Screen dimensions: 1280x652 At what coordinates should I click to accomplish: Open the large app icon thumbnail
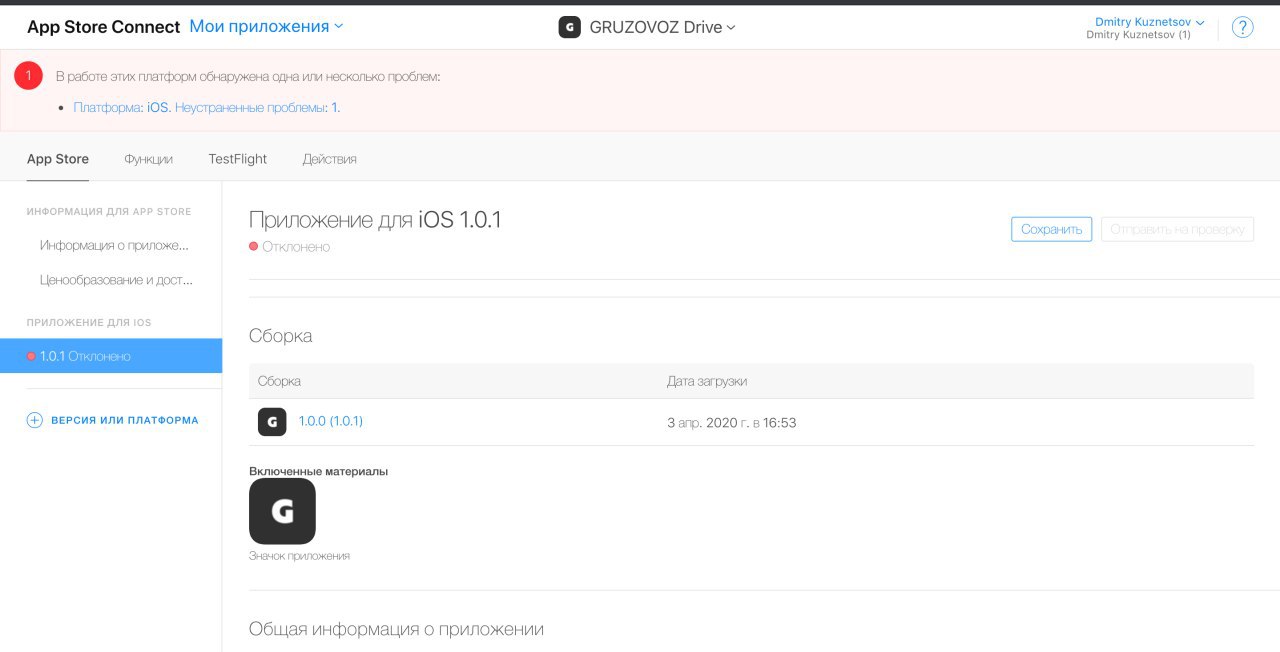[x=282, y=511]
